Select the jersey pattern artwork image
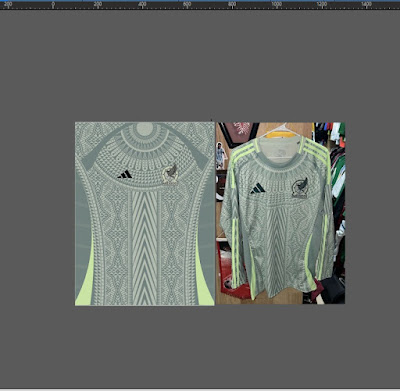Image resolution: width=400 pixels, height=391 pixels. click(145, 214)
